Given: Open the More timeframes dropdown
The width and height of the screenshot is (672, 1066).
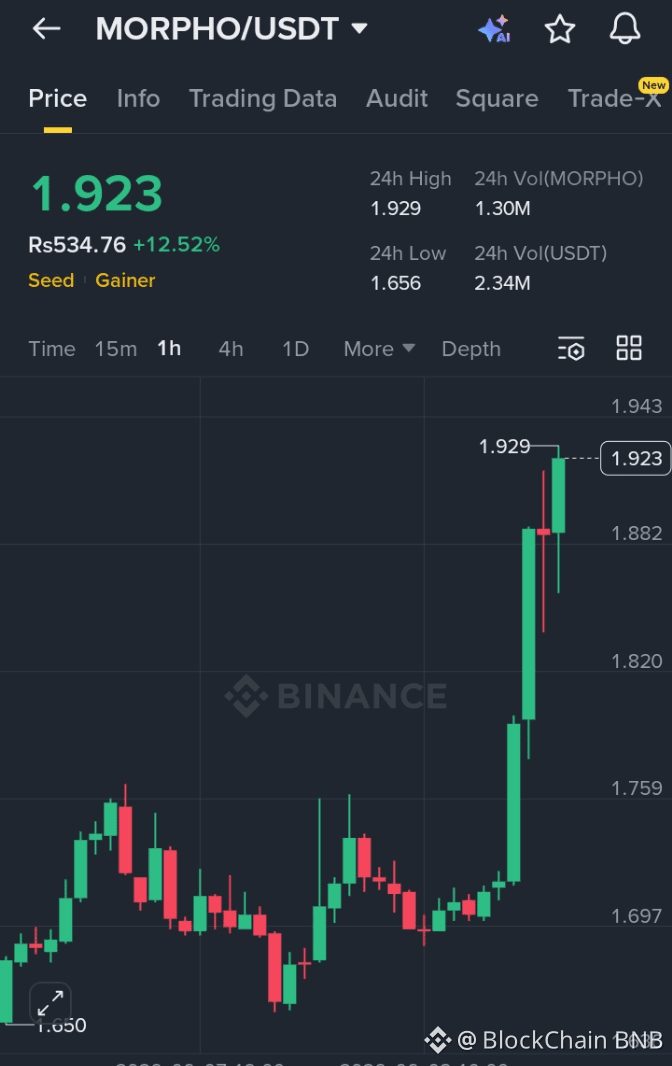Looking at the screenshot, I should click(379, 349).
